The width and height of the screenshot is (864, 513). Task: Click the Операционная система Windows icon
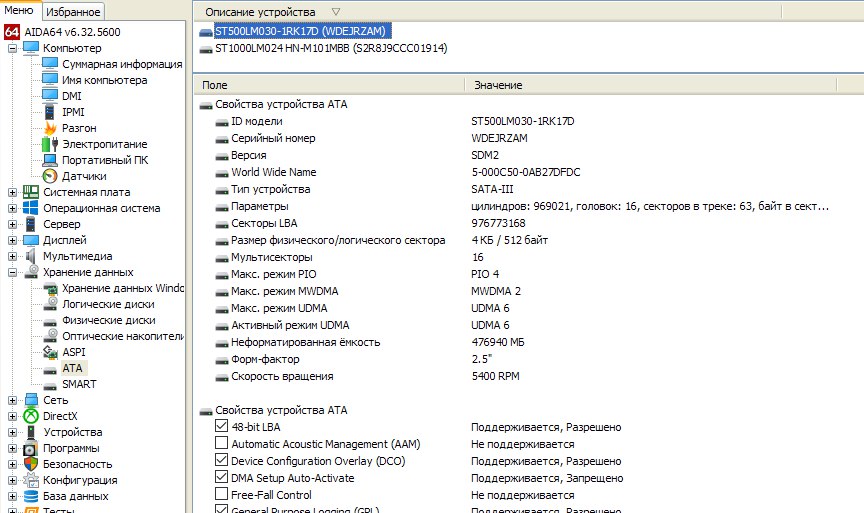[31, 208]
